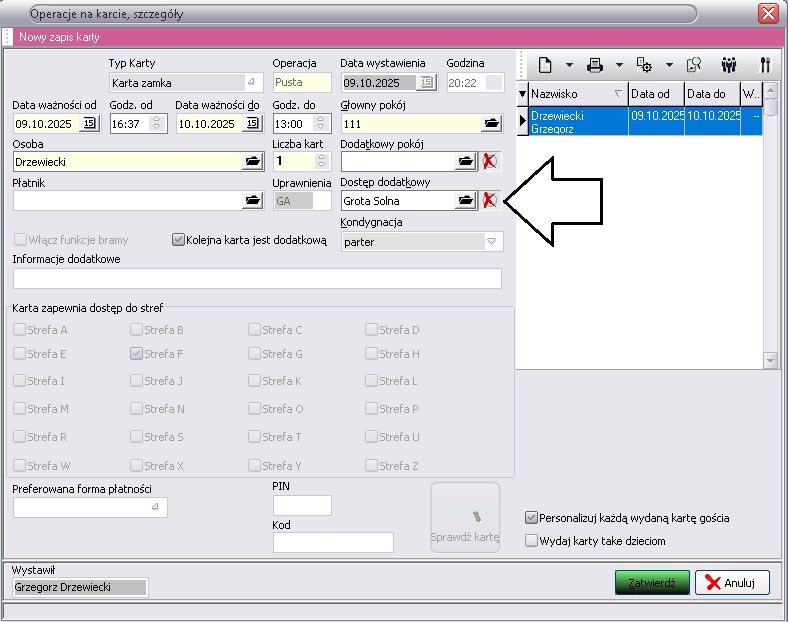Click the Zatwierdź button

652,583
